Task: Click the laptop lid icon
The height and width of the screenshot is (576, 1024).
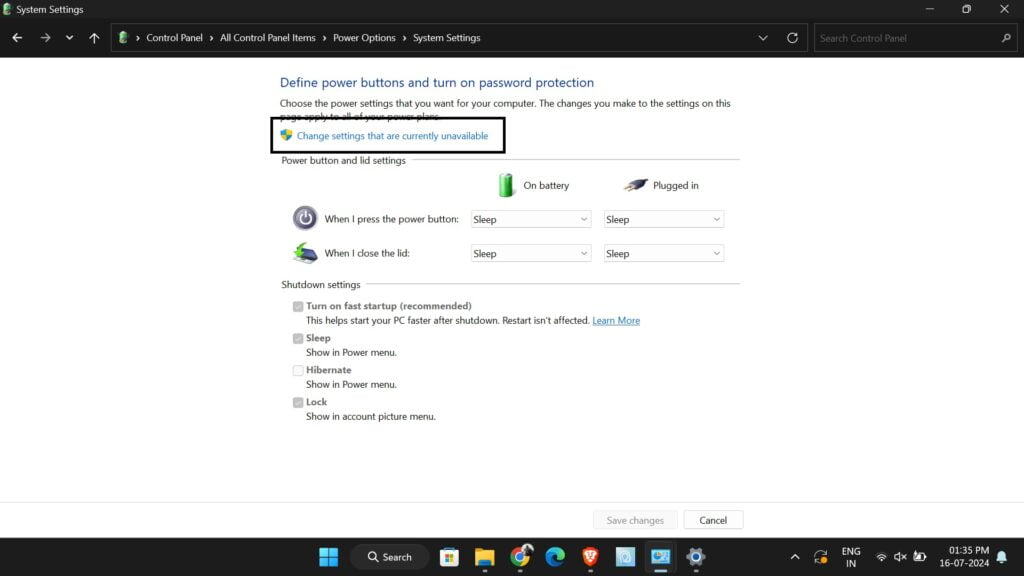Action: (304, 253)
